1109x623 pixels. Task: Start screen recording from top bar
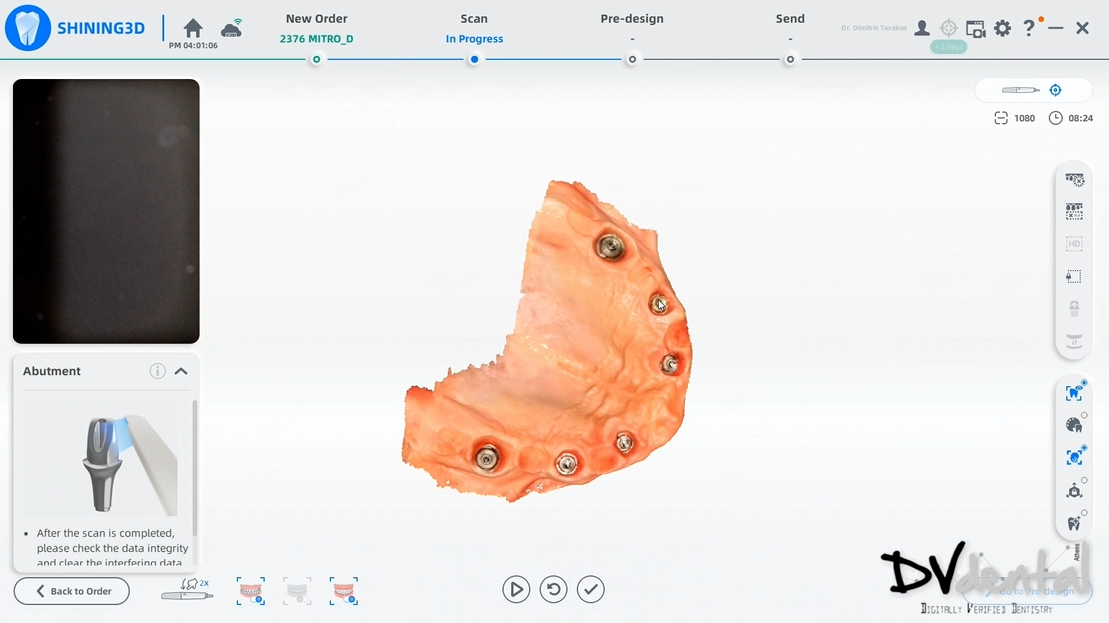tap(975, 29)
